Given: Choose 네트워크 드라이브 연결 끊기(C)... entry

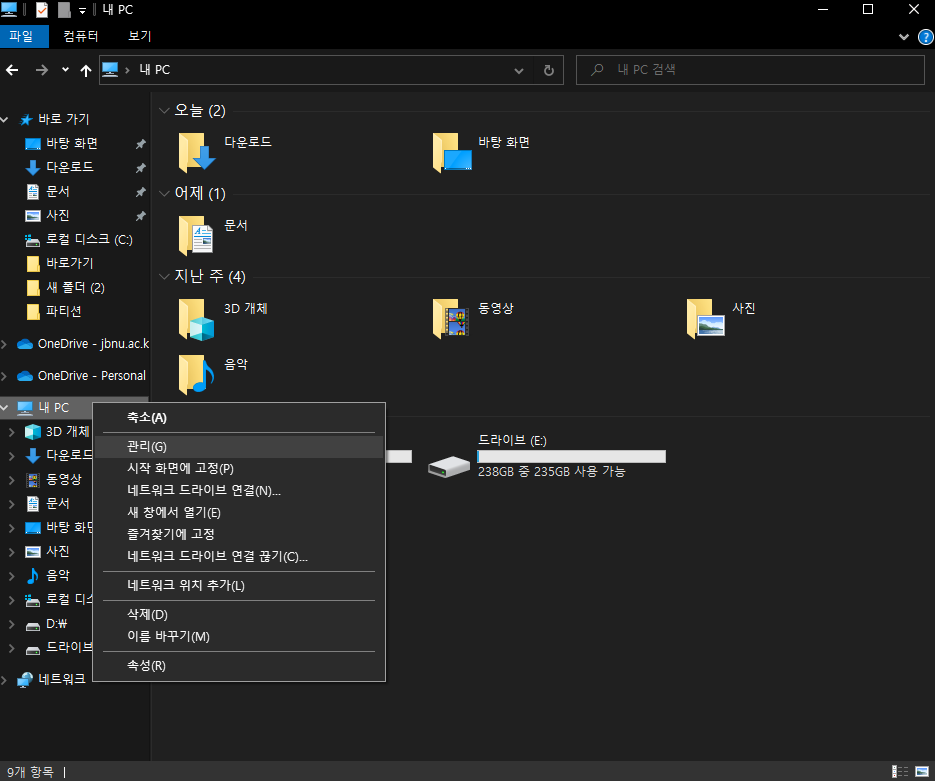Looking at the screenshot, I should point(239,557).
